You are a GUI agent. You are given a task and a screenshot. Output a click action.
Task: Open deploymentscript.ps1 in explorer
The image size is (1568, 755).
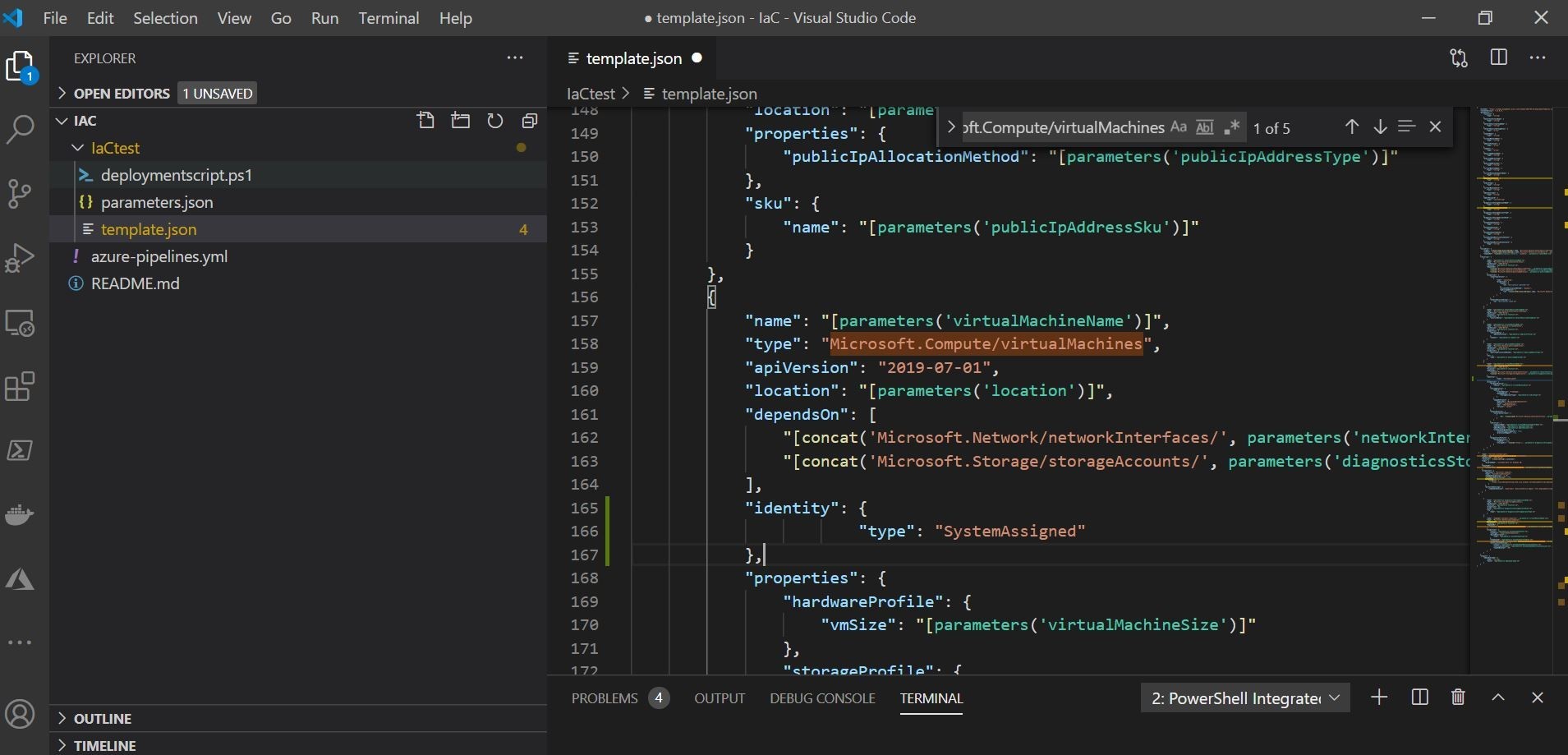tap(176, 175)
